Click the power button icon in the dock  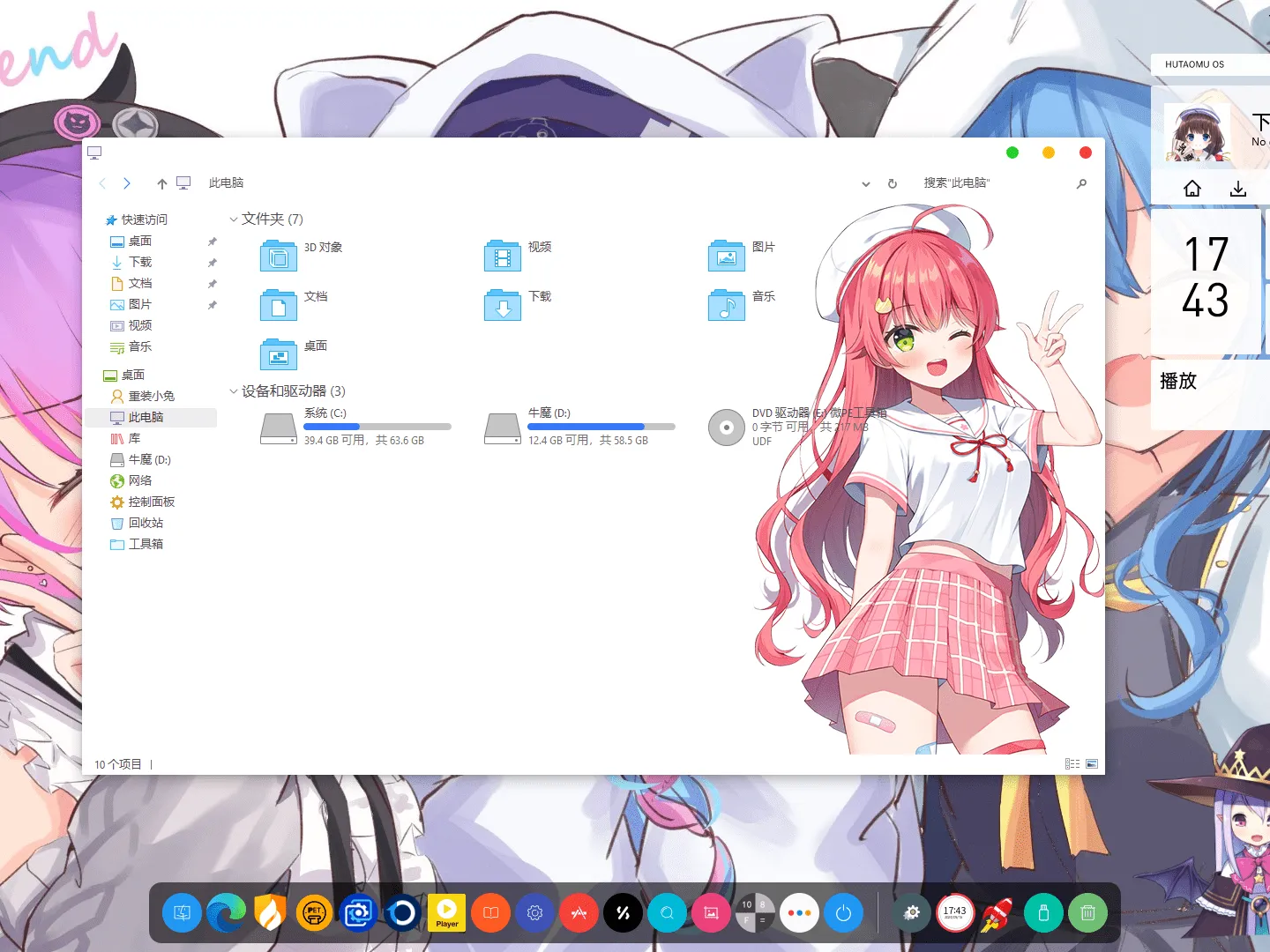[x=843, y=913]
